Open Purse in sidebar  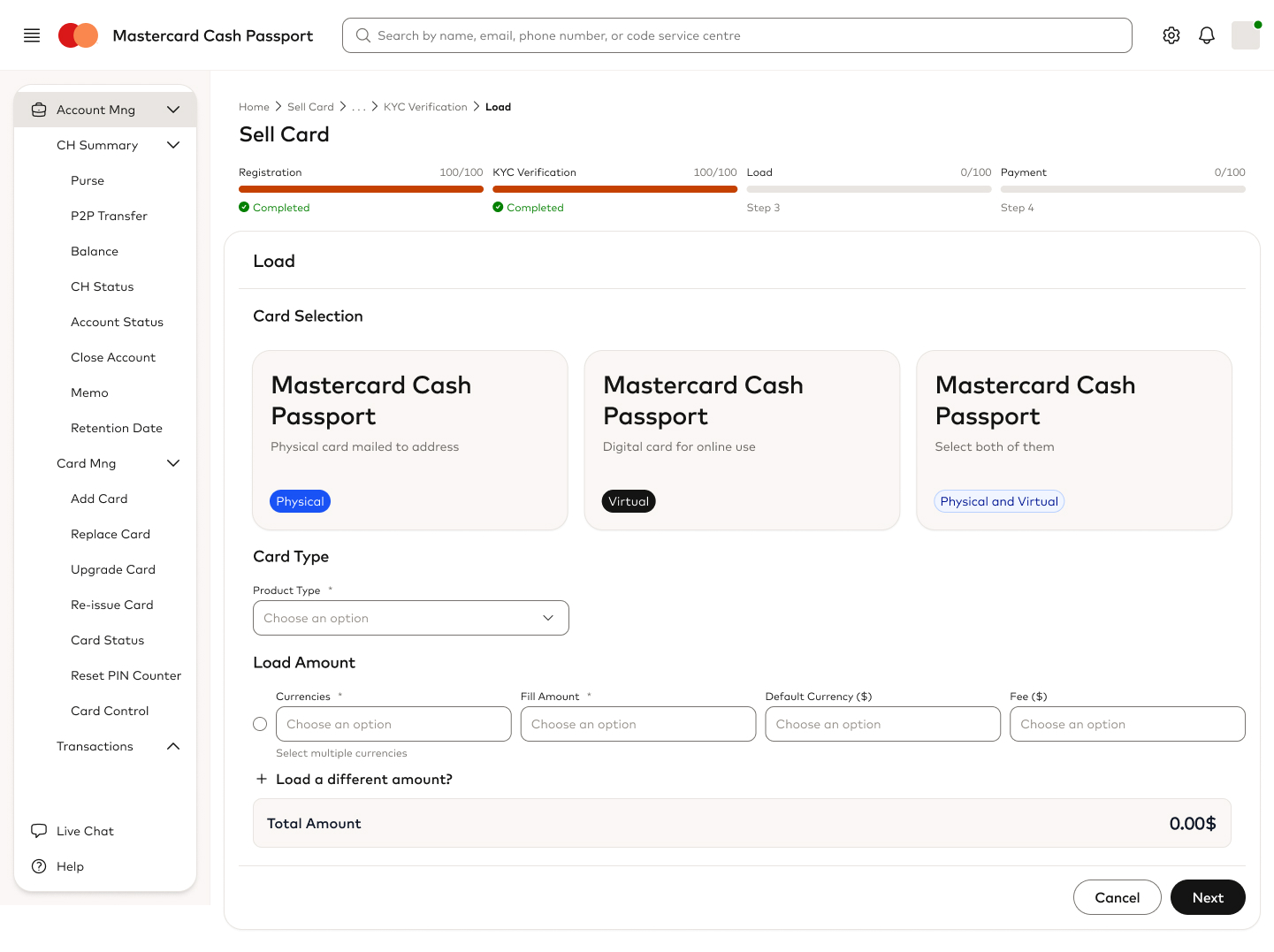[88, 180]
